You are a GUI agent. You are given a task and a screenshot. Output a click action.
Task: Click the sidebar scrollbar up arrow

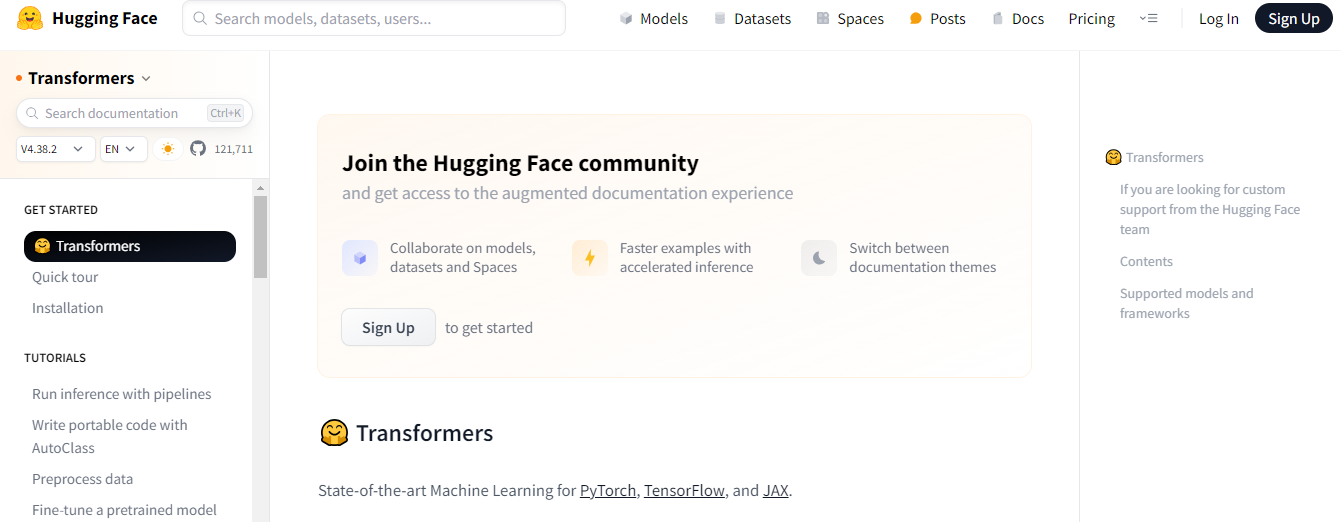point(260,187)
